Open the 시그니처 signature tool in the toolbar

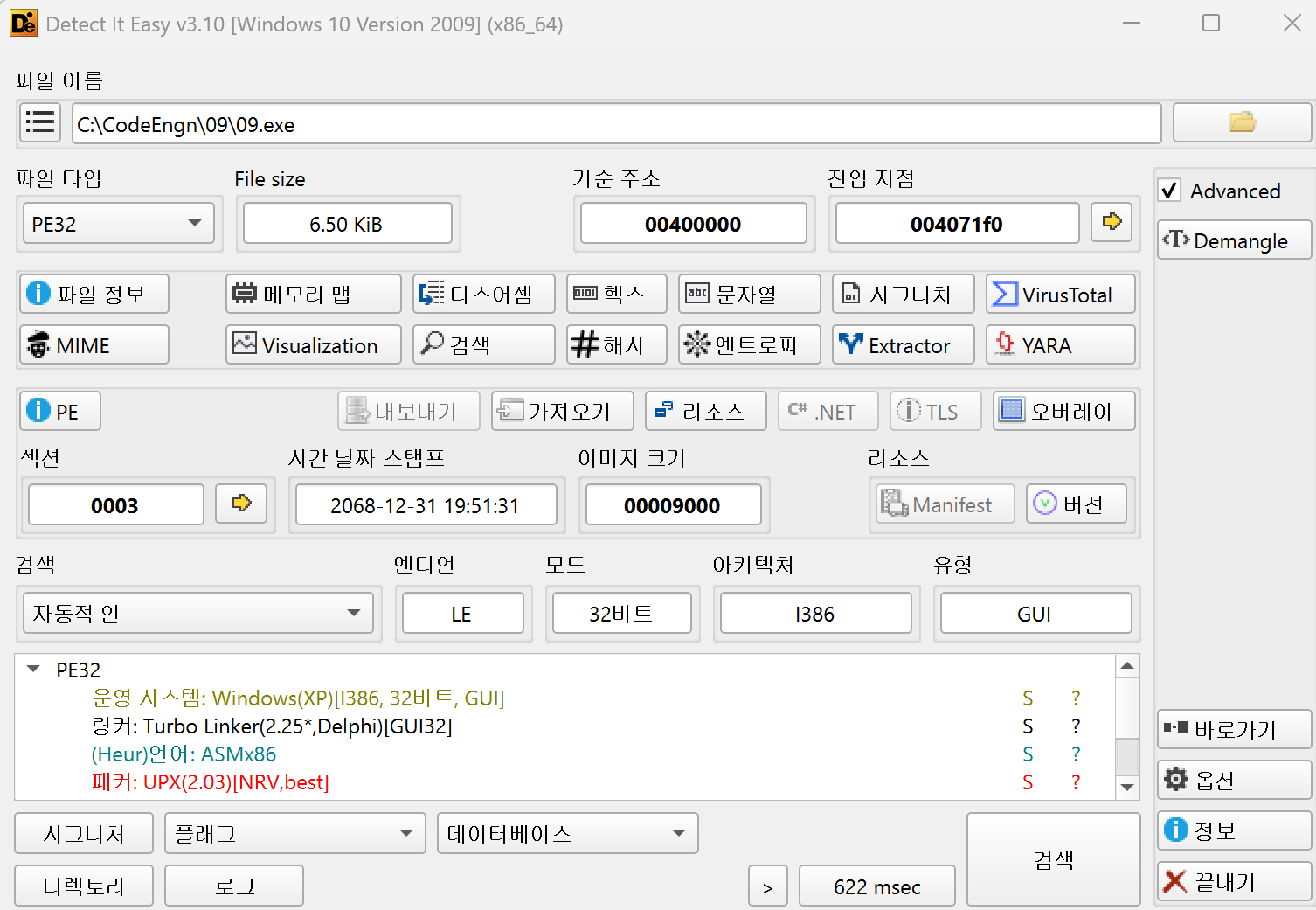[x=904, y=294]
